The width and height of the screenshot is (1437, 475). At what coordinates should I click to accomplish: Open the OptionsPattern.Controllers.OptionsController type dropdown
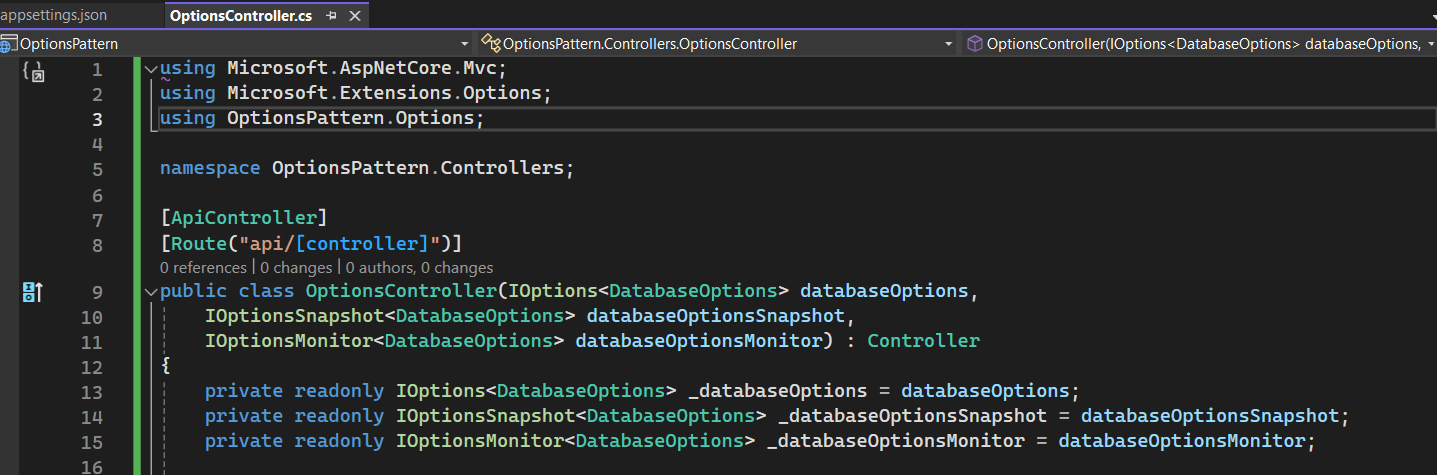(949, 44)
